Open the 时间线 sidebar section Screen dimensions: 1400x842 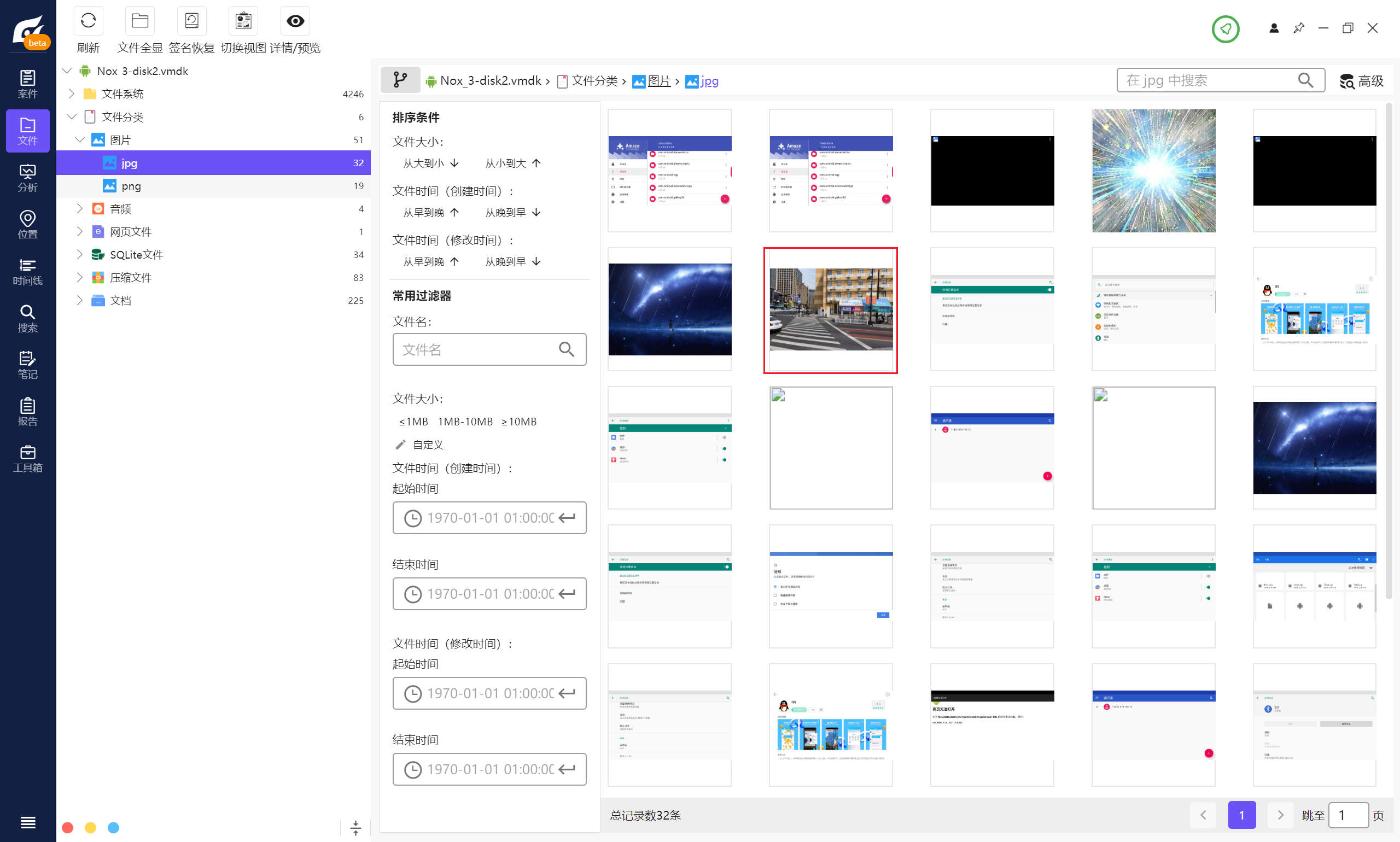tap(28, 271)
